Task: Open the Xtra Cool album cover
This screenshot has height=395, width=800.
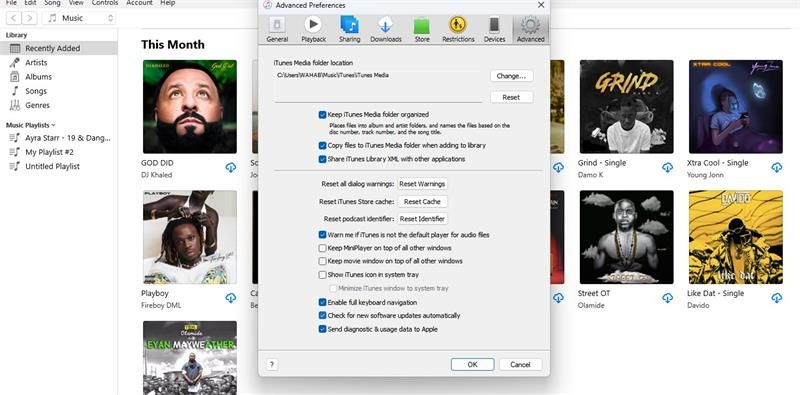Action: pyautogui.click(x=736, y=107)
